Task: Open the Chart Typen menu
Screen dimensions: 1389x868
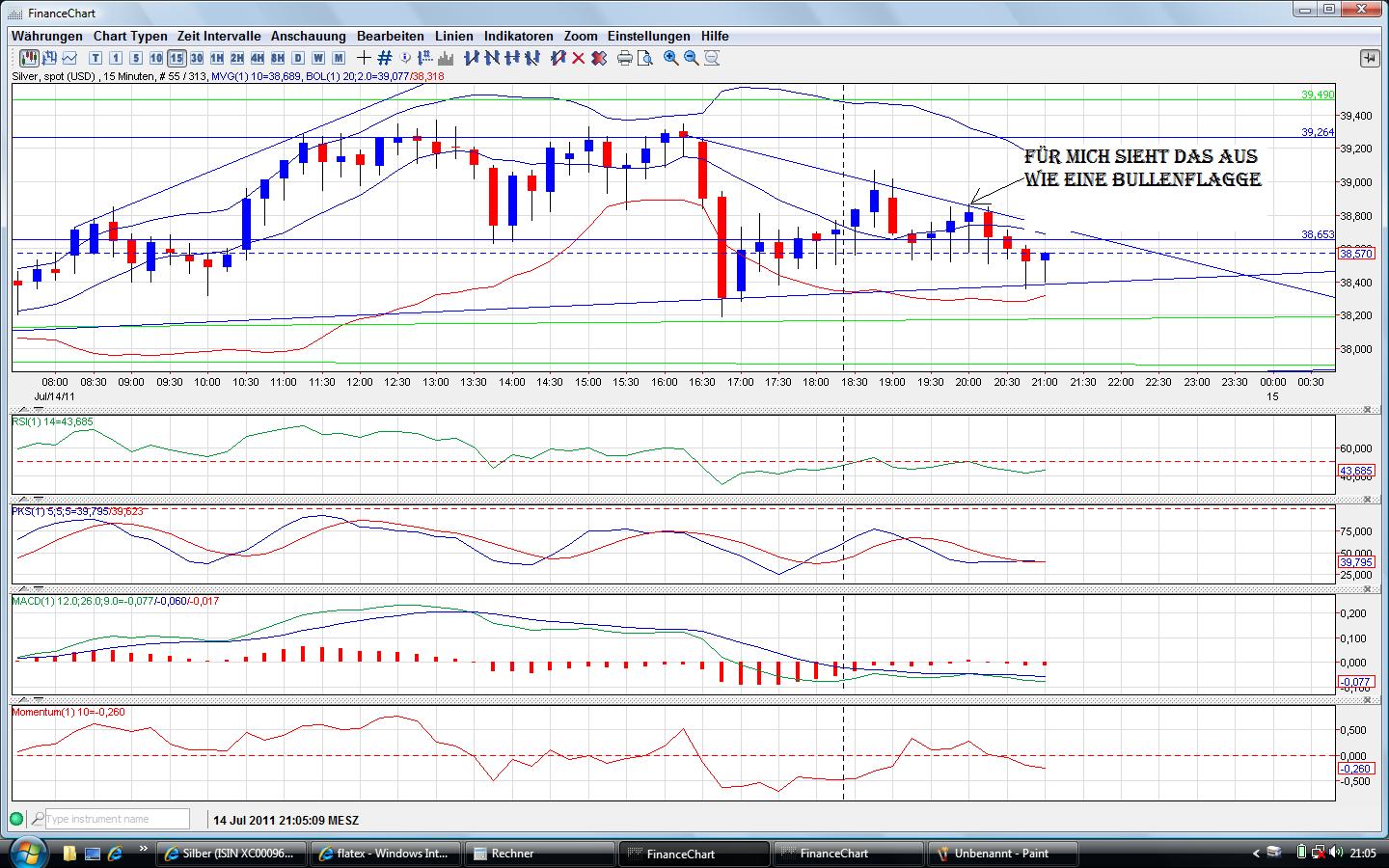Action: (130, 36)
